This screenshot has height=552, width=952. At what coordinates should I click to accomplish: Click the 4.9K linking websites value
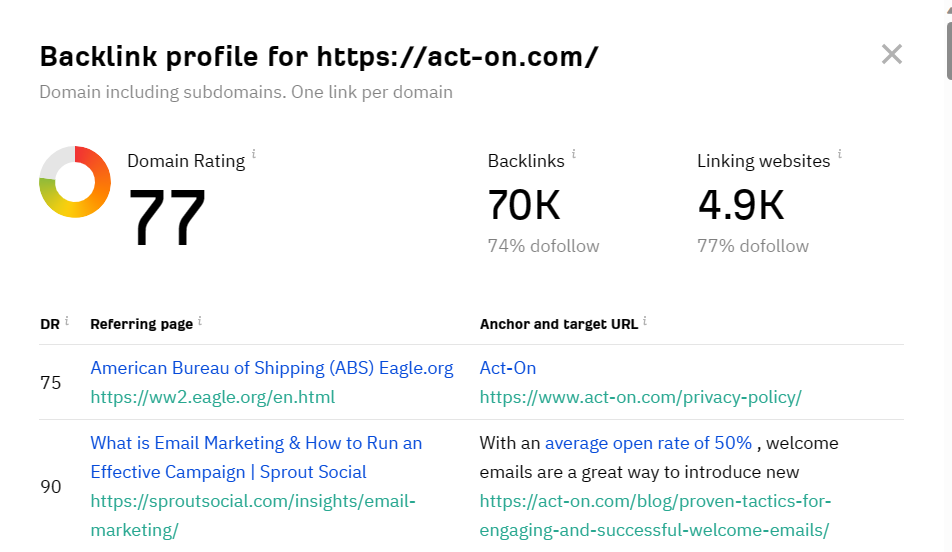(x=741, y=205)
